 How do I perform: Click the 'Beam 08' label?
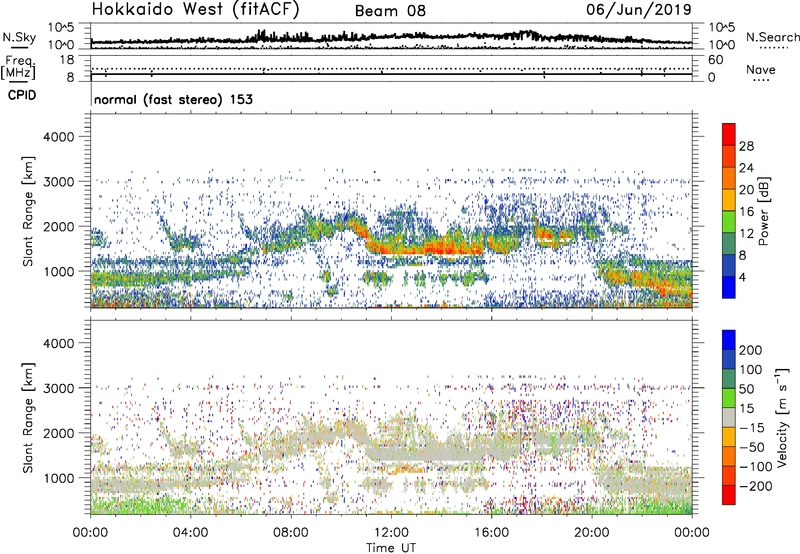click(x=390, y=11)
